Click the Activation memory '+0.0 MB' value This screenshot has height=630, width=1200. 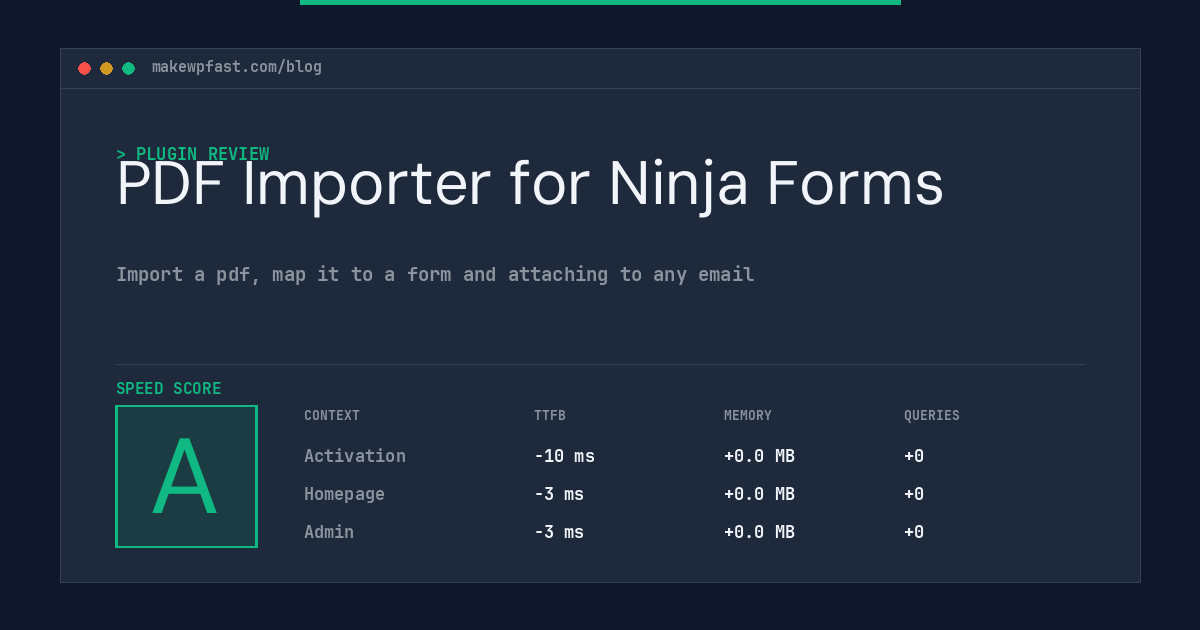click(759, 456)
